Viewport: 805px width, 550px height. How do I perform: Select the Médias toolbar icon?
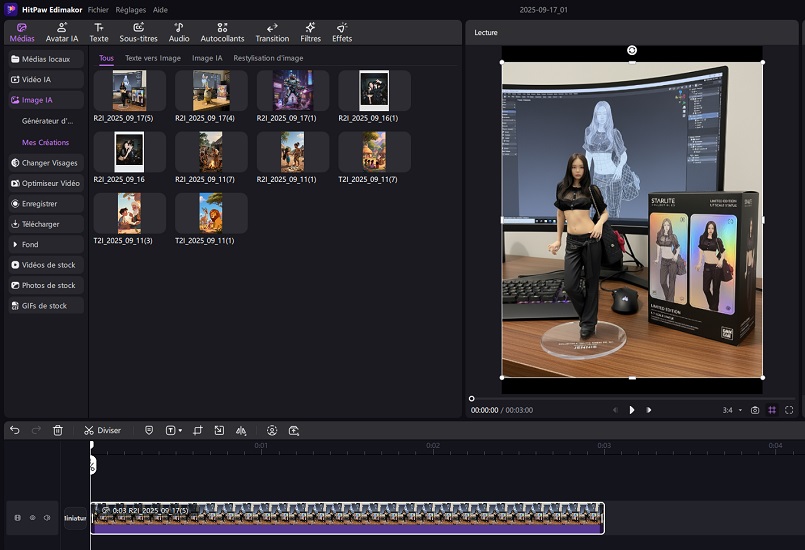22,32
